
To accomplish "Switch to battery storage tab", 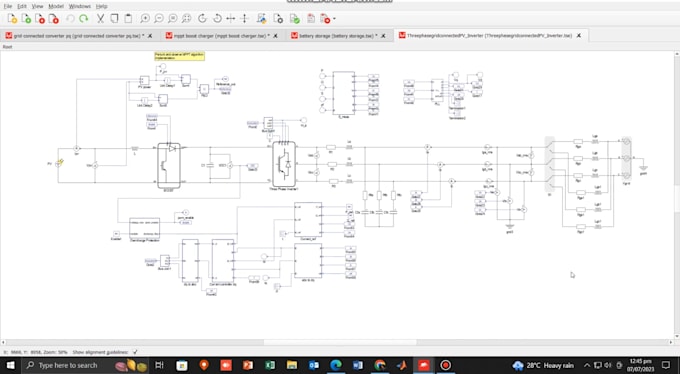I will [338, 36].
